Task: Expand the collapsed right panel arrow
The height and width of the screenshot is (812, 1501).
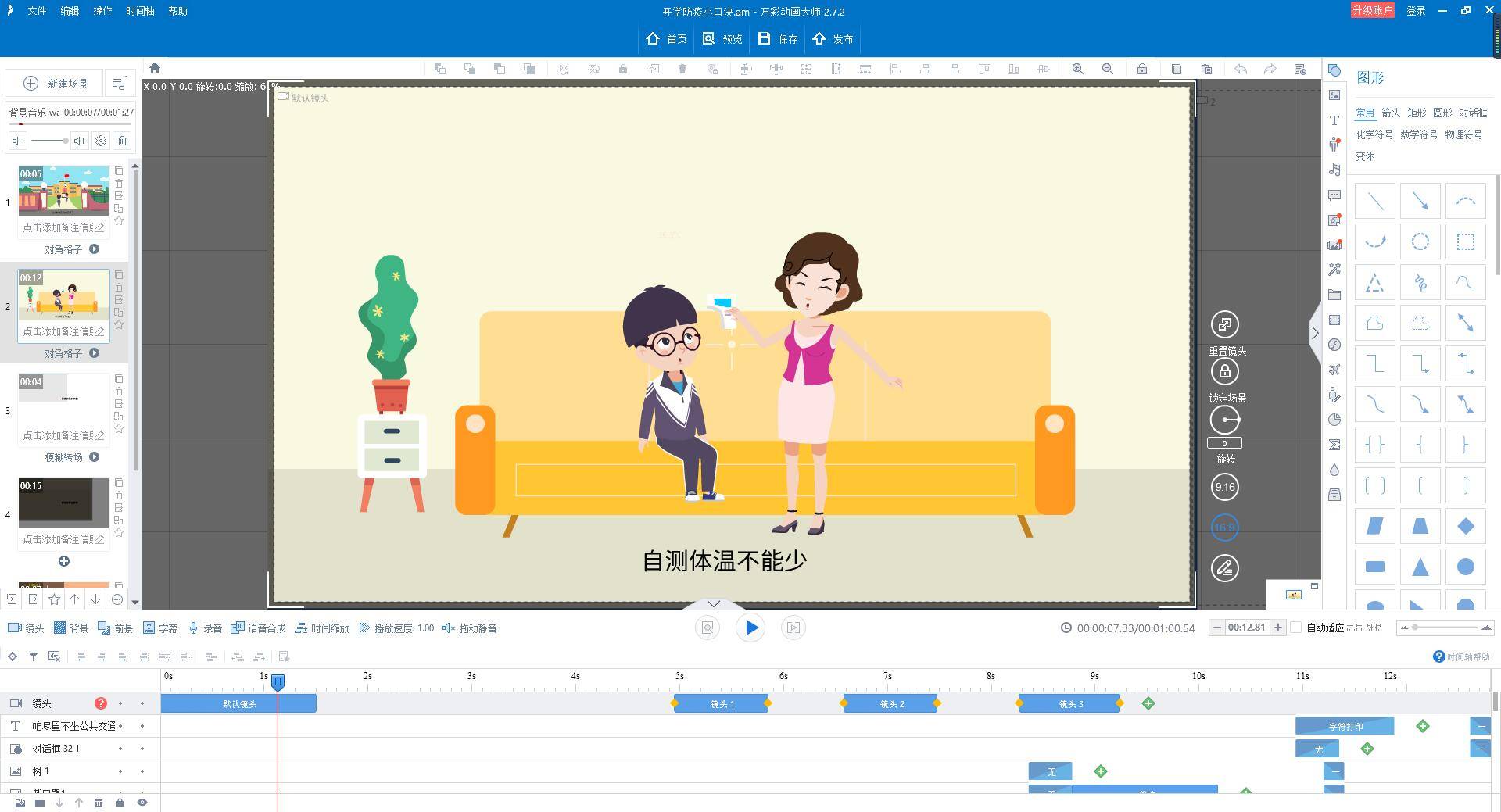Action: (1315, 334)
